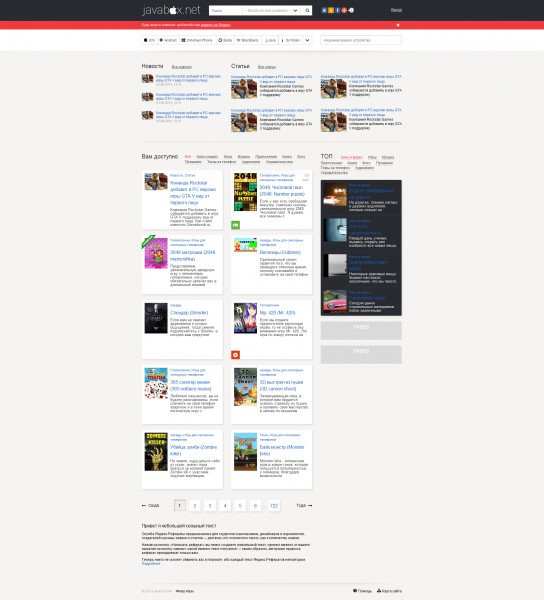
Task: Open the 'Подробнее' link under the SEO text
Action: coord(151,563)
